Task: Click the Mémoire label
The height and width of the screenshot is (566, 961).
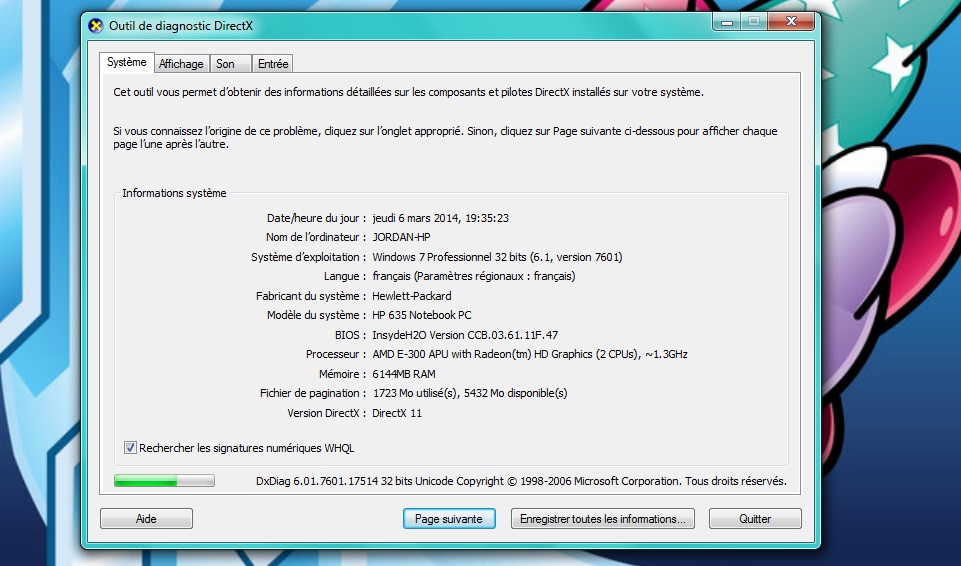Action: (x=343, y=374)
